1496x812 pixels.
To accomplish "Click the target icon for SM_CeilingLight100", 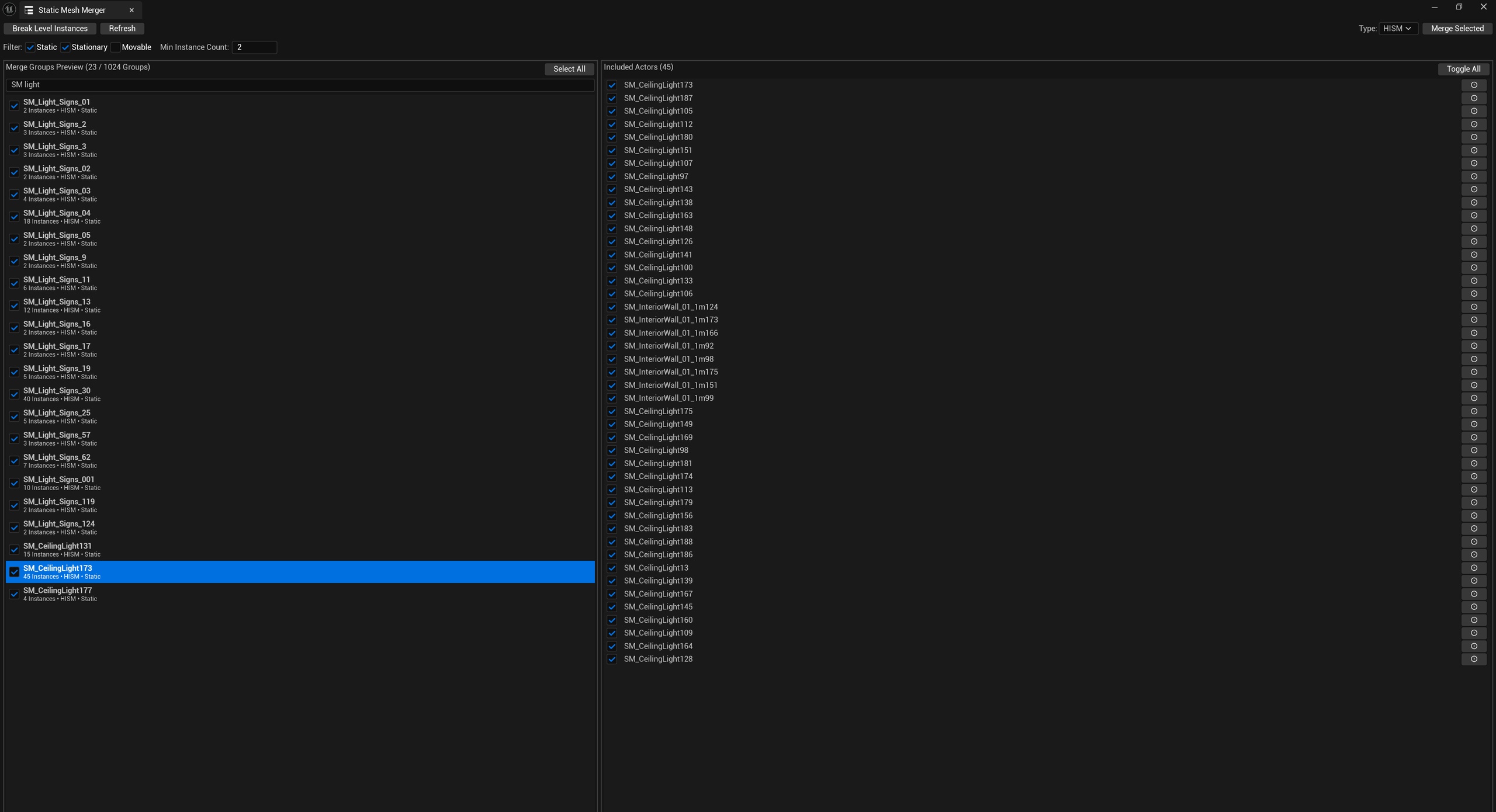I will 1474,268.
